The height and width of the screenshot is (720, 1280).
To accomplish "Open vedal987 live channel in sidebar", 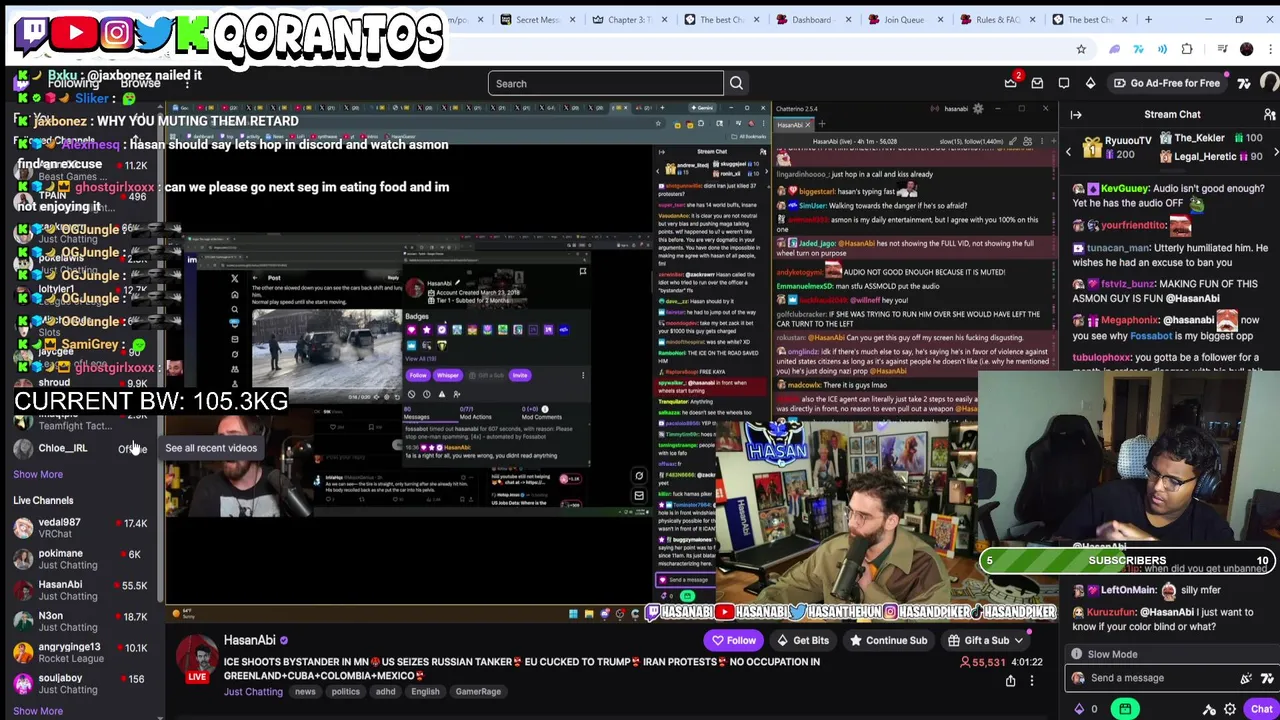I will coord(80,528).
